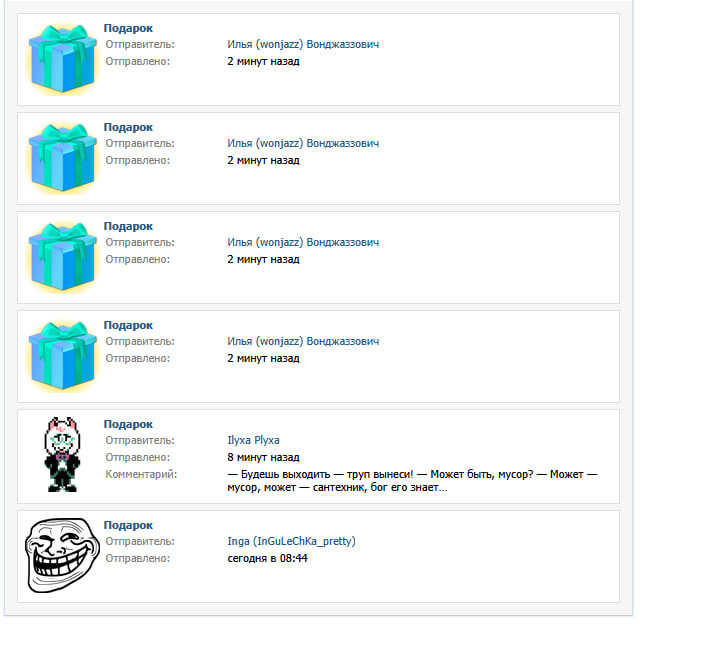Open 'Подарок' title of Ilyxa Plyxa gift
Screen dimensions: 727x667
[x=128, y=424]
